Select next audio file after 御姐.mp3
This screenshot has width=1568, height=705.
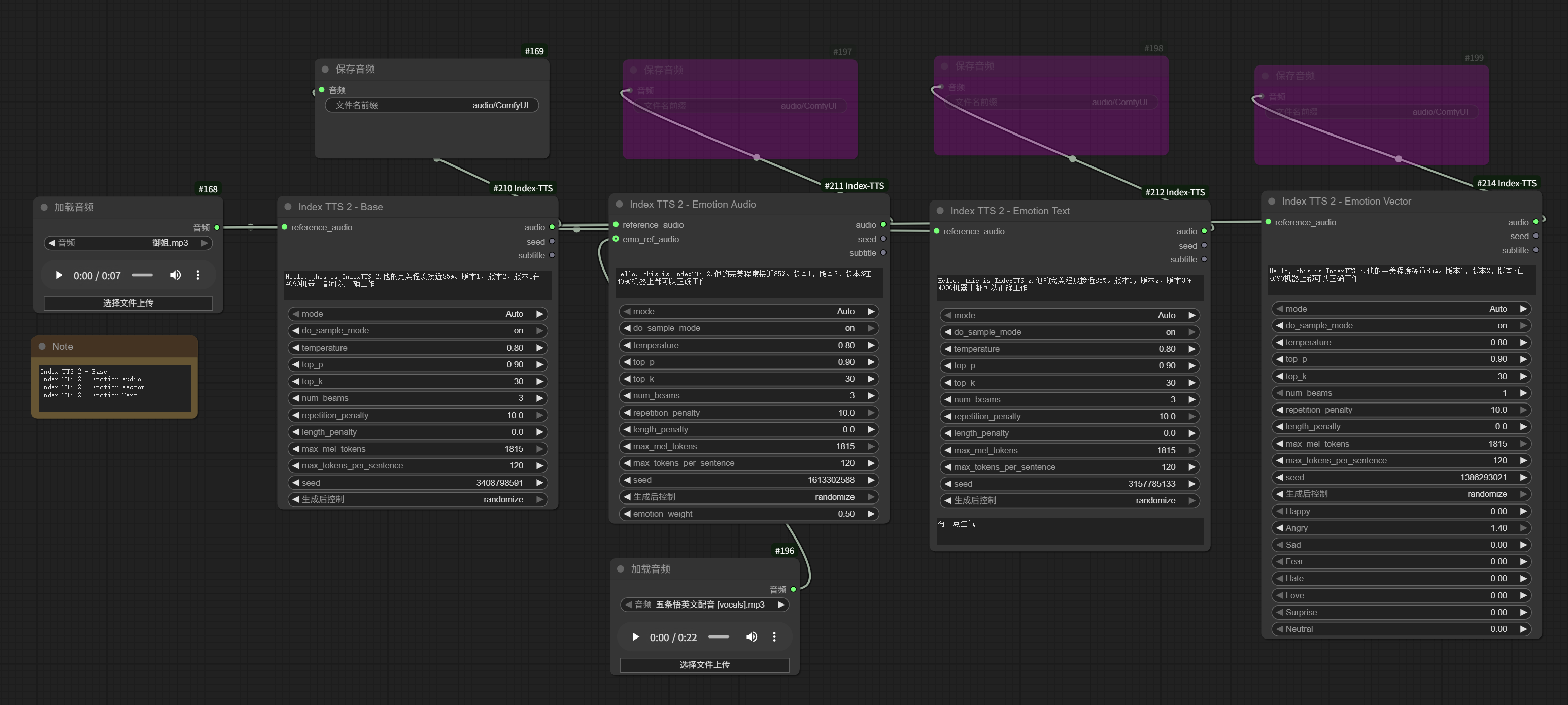tap(204, 243)
